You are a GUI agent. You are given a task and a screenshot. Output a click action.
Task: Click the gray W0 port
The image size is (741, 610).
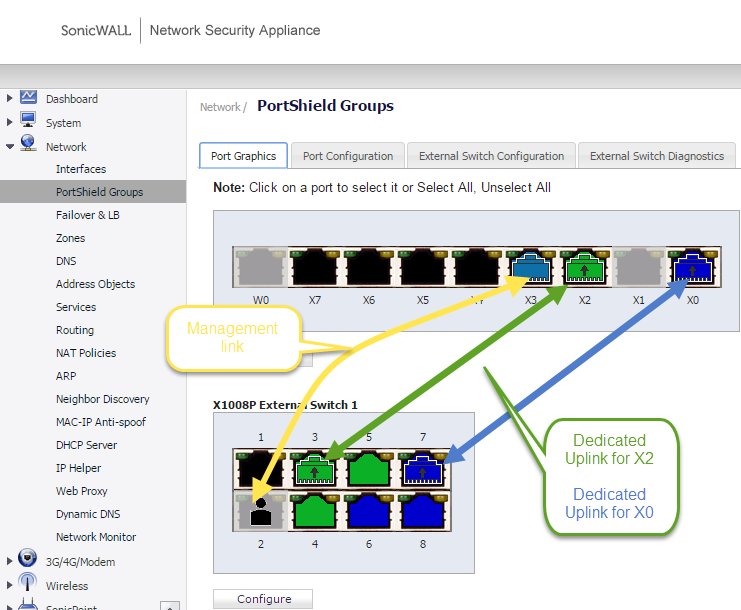point(259,270)
